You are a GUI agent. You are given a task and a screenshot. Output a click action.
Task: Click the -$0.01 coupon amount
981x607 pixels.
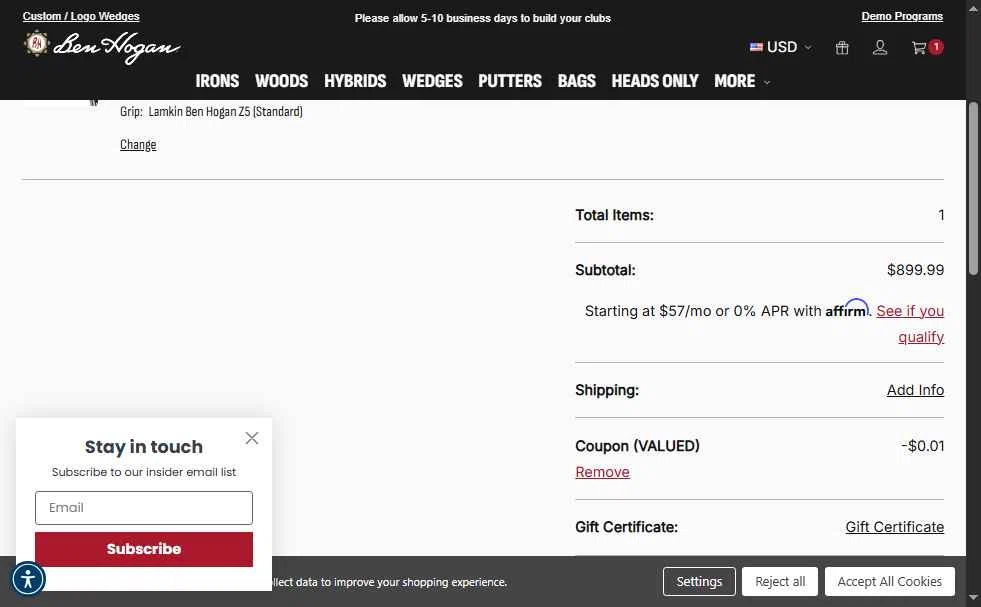coord(922,446)
